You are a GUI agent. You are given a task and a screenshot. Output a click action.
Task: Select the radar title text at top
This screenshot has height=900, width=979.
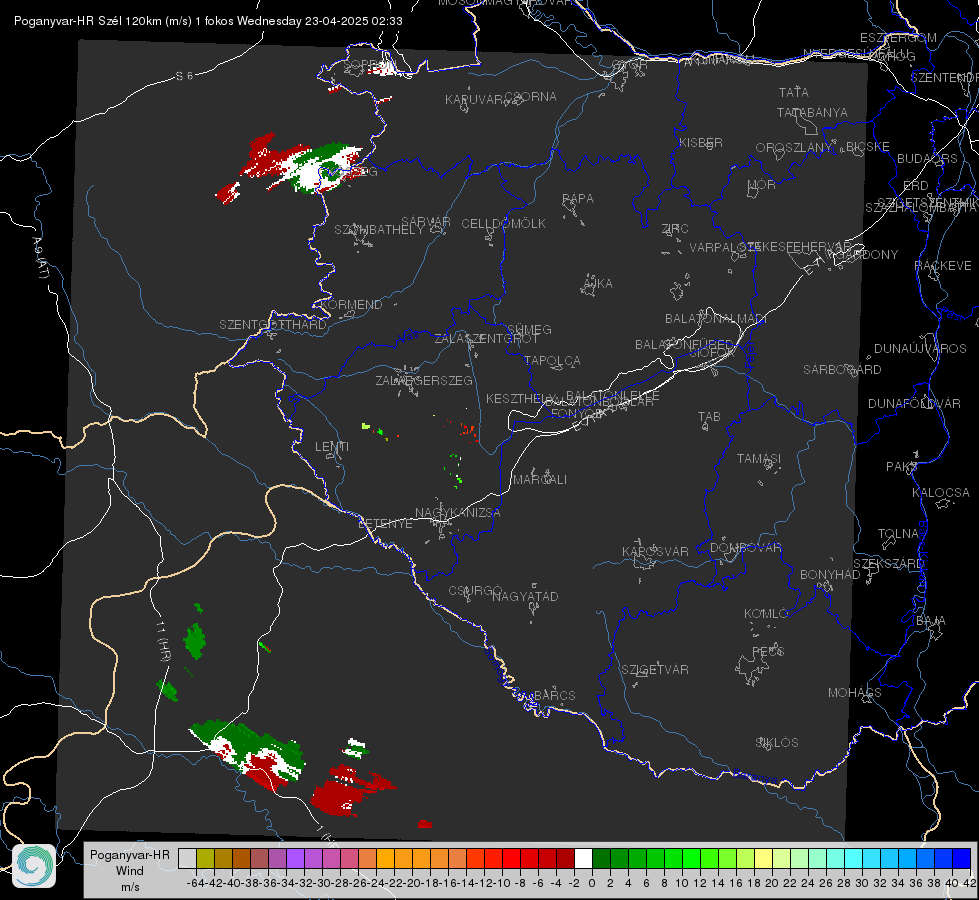(x=208, y=21)
